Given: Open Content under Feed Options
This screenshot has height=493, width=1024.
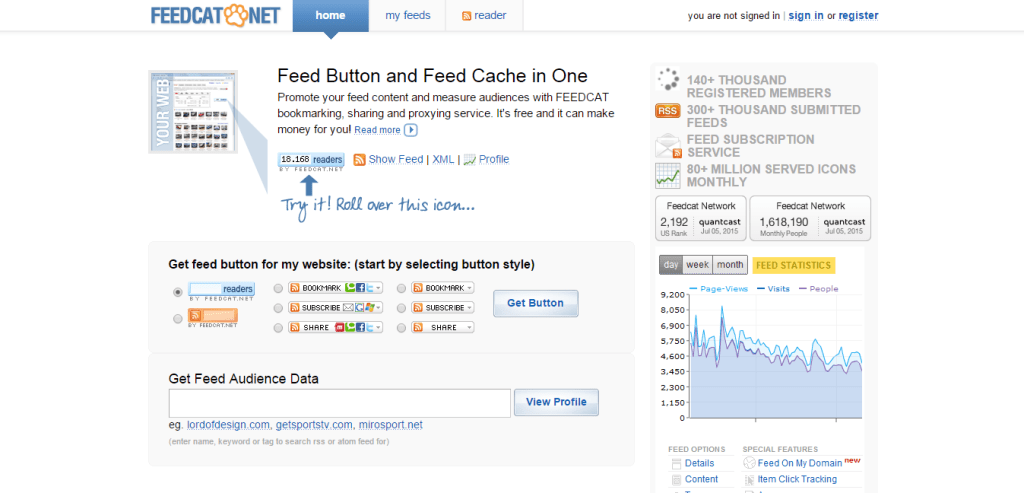Looking at the screenshot, I should 701,479.
